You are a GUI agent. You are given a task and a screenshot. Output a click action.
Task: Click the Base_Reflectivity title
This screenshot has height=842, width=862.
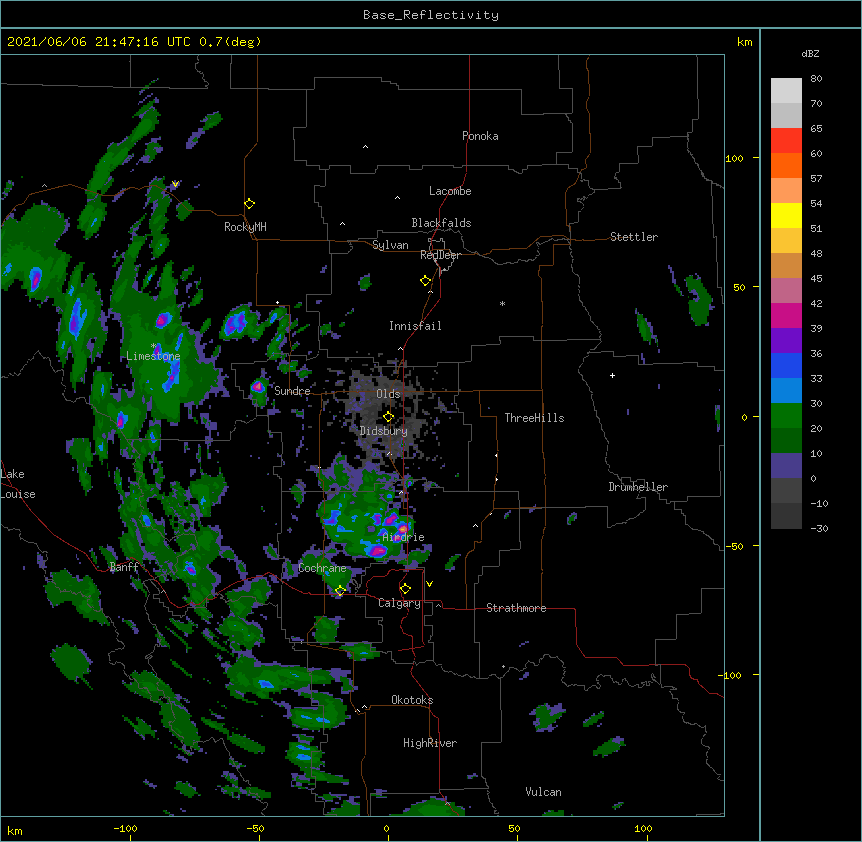click(431, 15)
